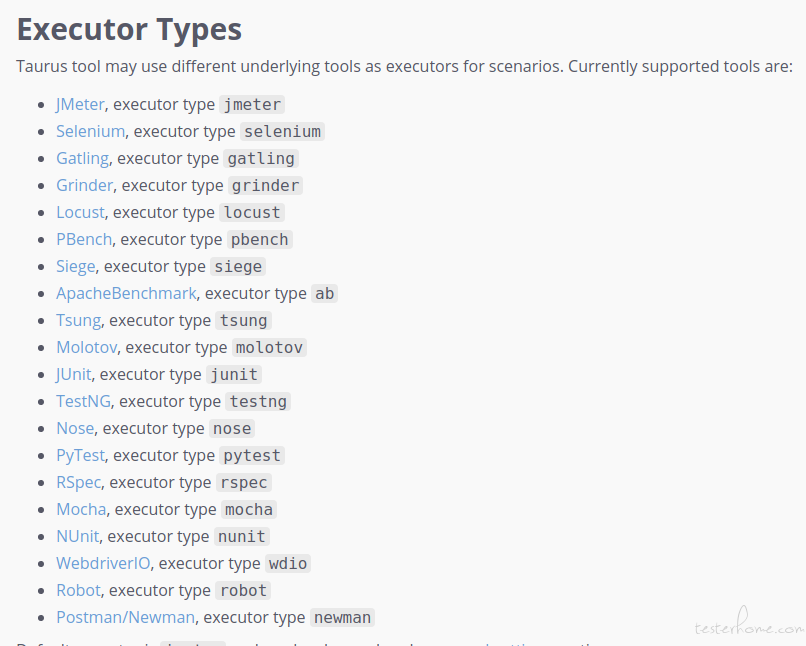Follow the NUnit link
Image resolution: width=806 pixels, height=646 pixels.
pos(78,536)
